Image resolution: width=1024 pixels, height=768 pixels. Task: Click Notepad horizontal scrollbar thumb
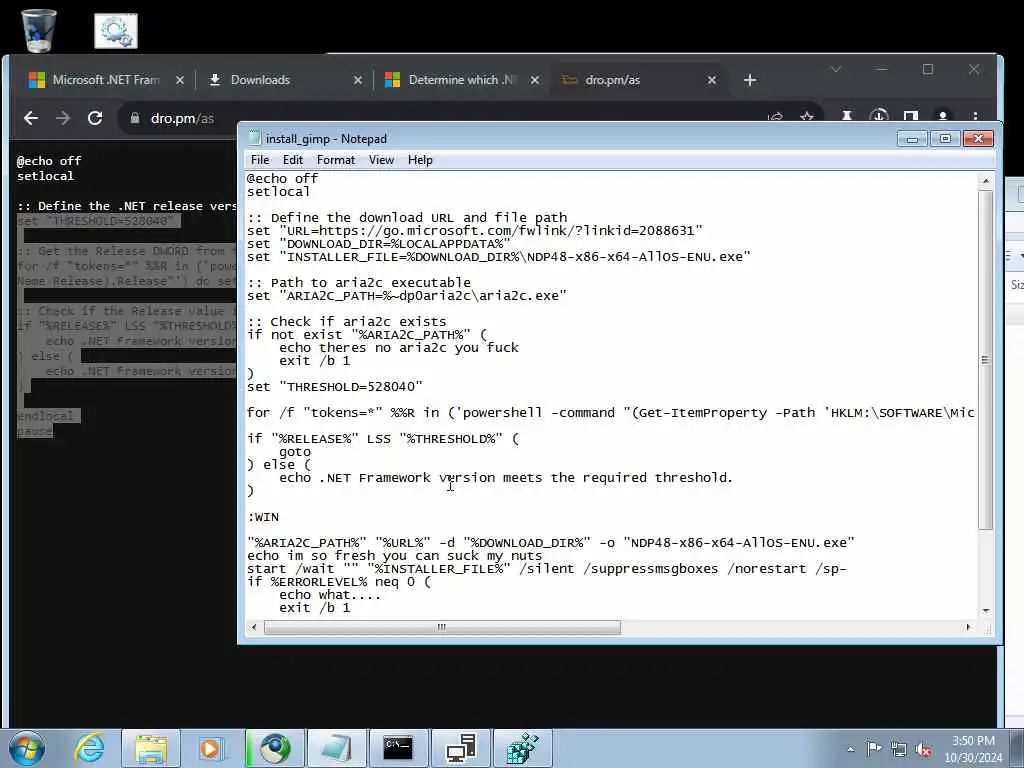(442, 627)
